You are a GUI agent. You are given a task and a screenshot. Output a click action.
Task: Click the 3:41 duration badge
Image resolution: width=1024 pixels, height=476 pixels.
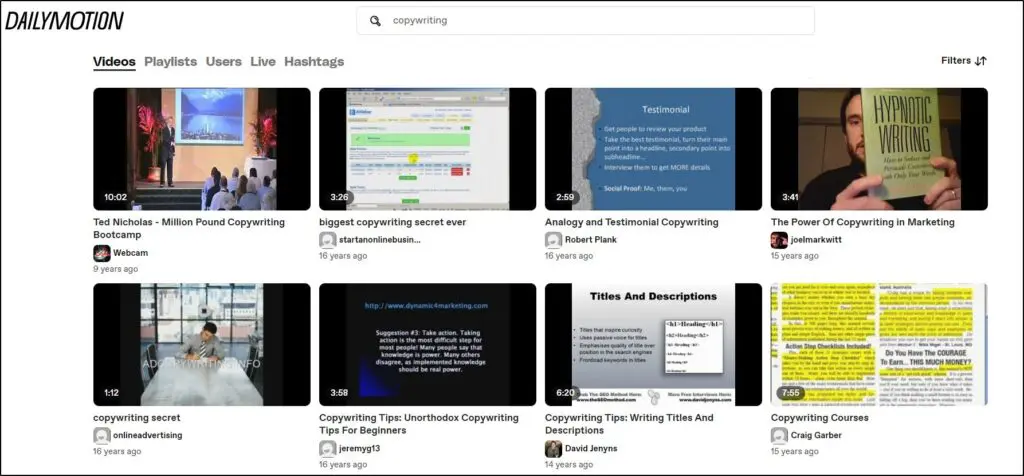pyautogui.click(x=791, y=197)
